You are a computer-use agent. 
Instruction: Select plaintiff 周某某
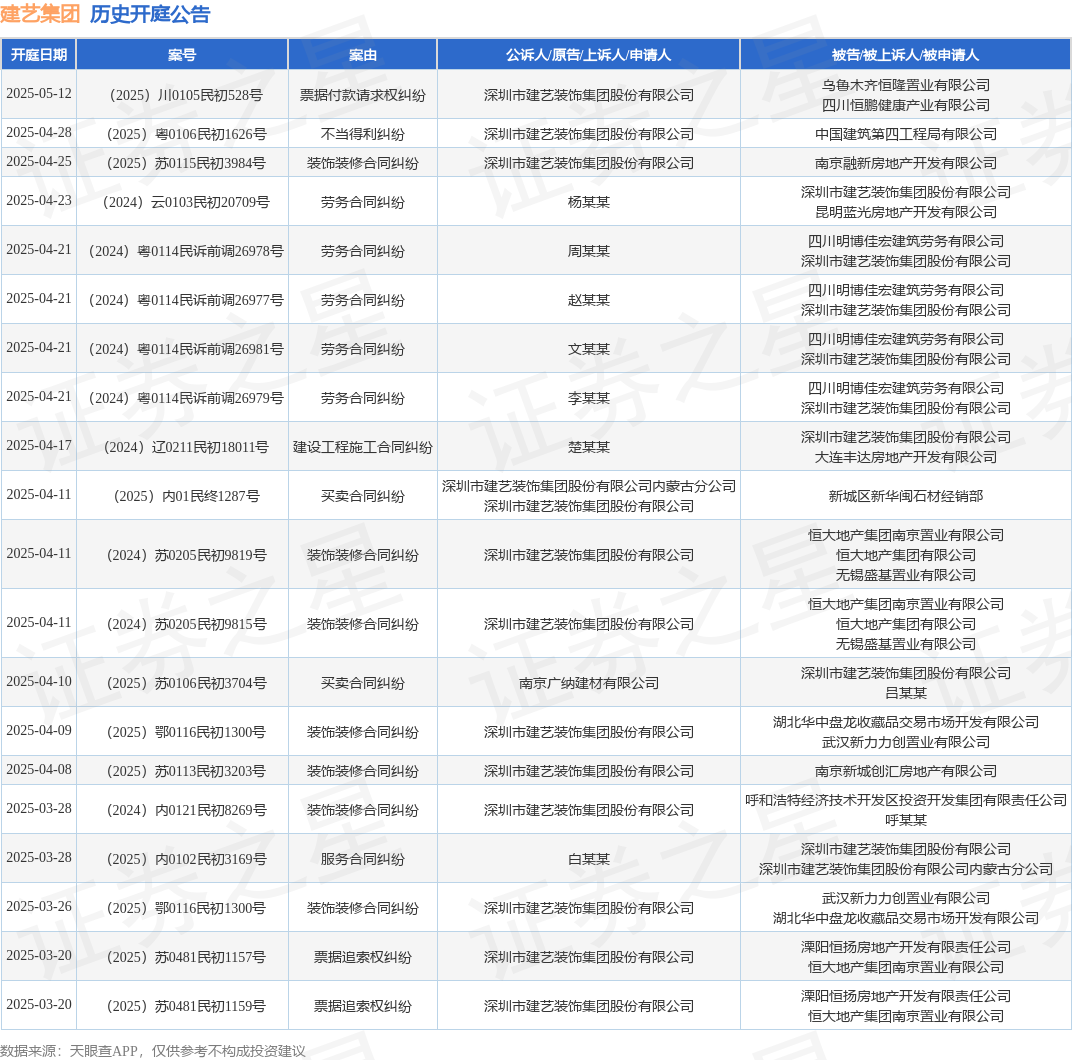(589, 251)
